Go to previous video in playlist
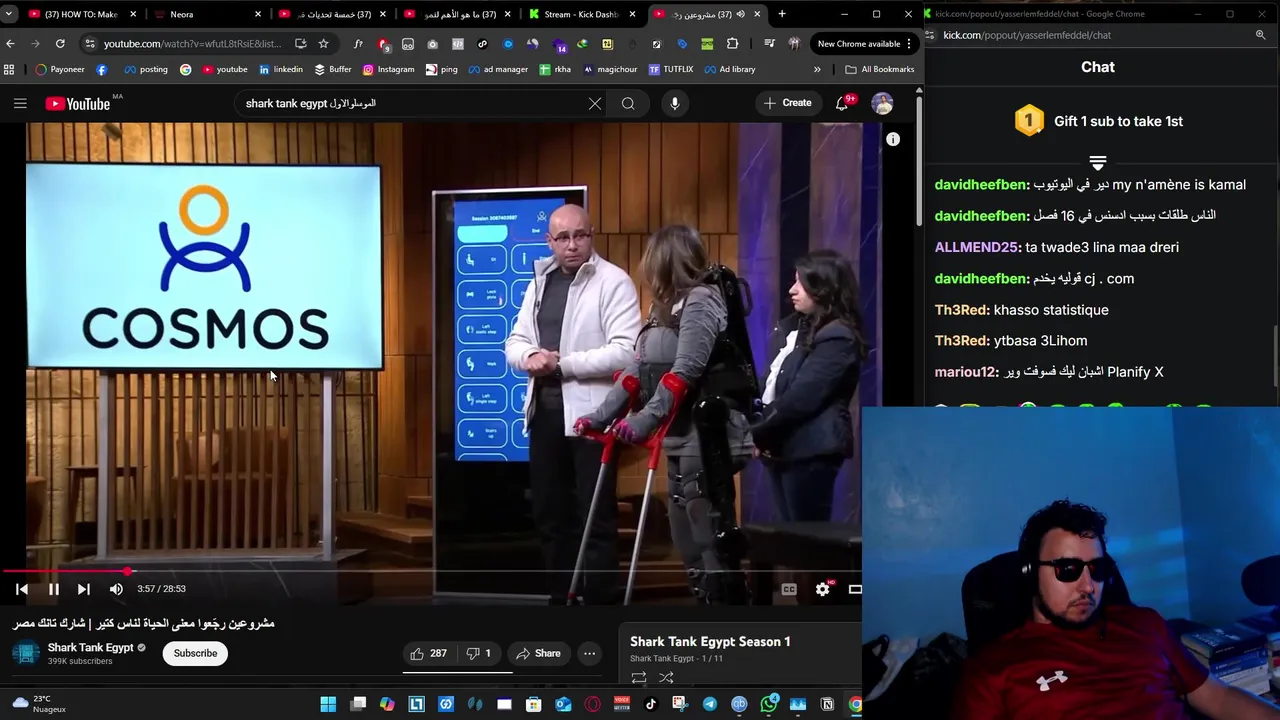Viewport: 1280px width, 720px height. tap(22, 589)
